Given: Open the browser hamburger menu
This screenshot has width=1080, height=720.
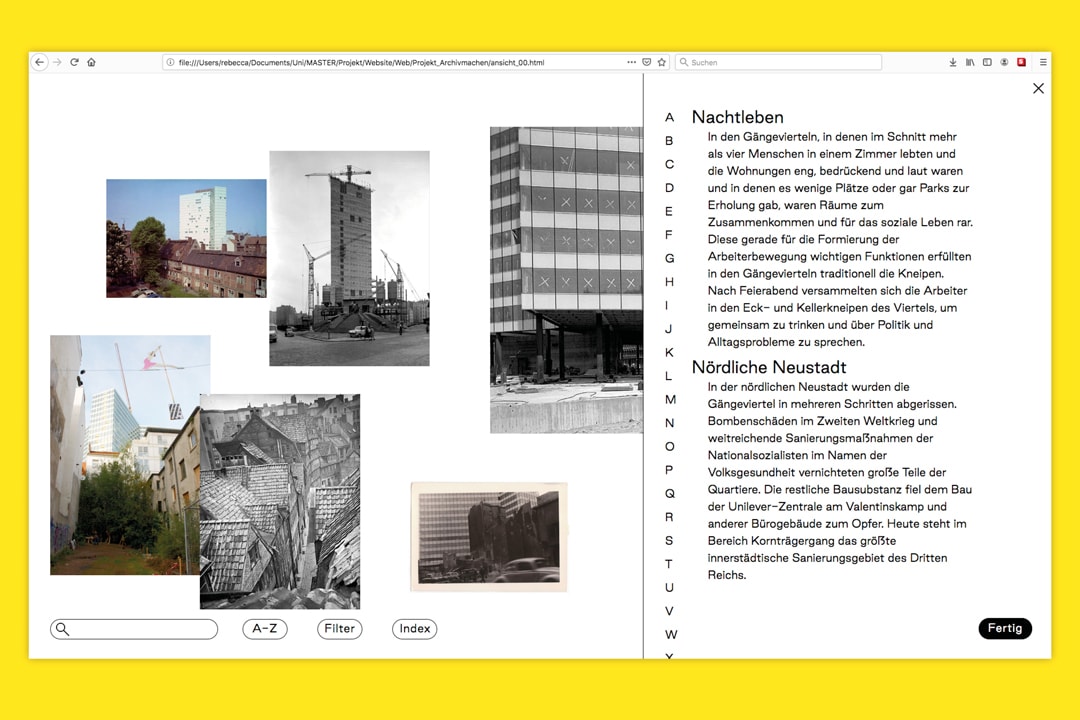Looking at the screenshot, I should click(x=1043, y=62).
